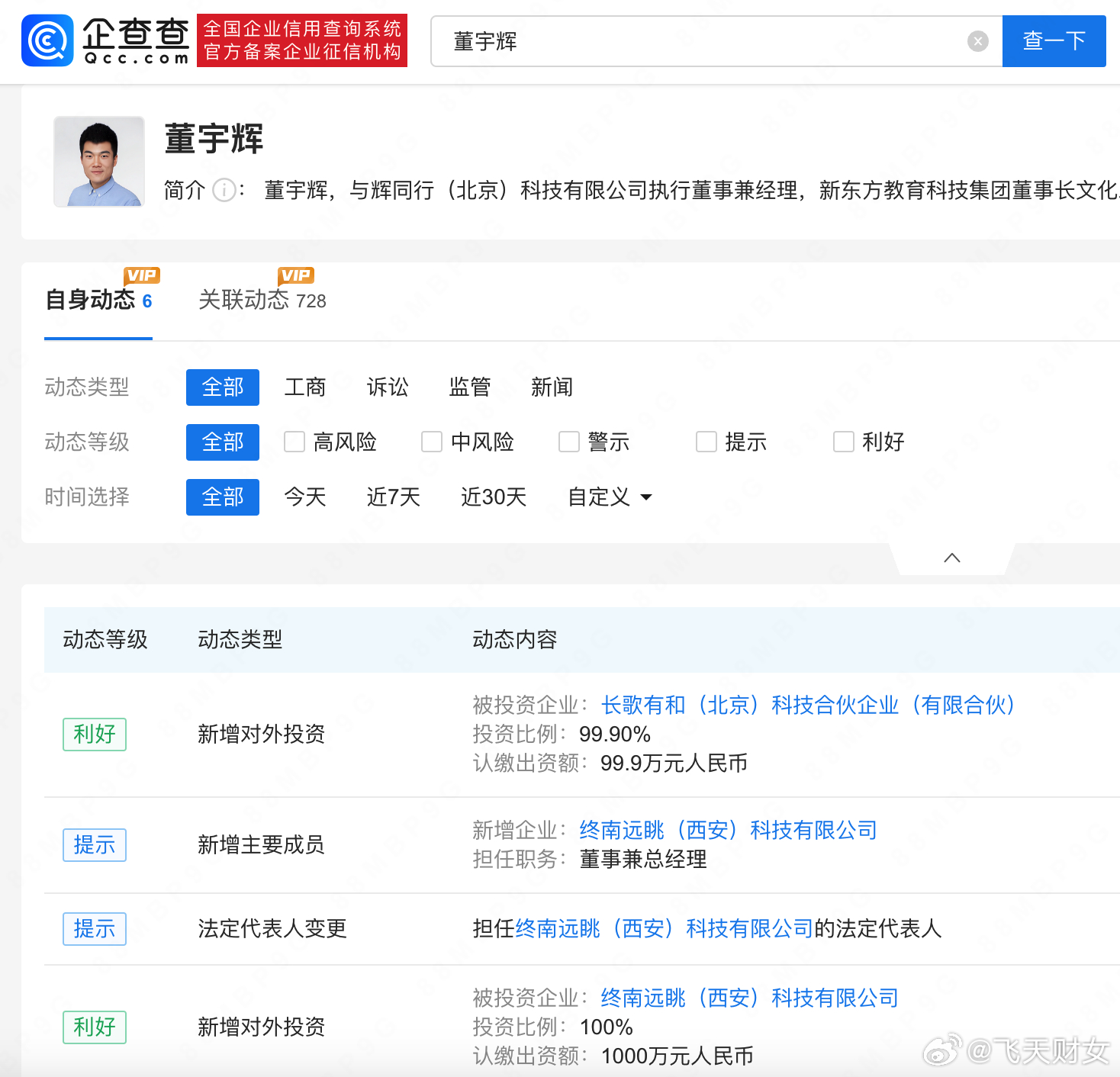This screenshot has height=1077, width=1120.
Task: Filter time by 今天
Action: (x=305, y=497)
